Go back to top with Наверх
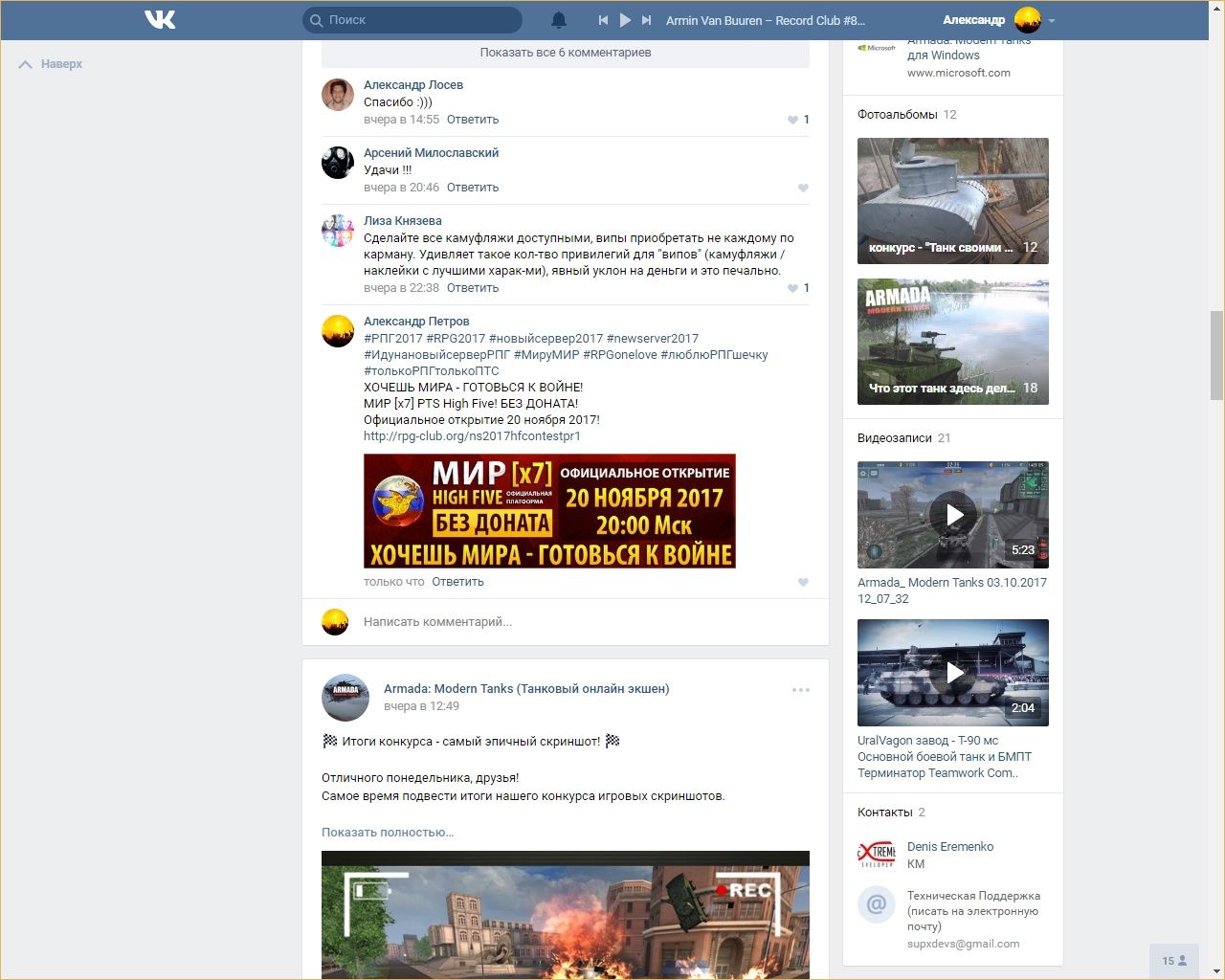The height and width of the screenshot is (980, 1225). (51, 64)
